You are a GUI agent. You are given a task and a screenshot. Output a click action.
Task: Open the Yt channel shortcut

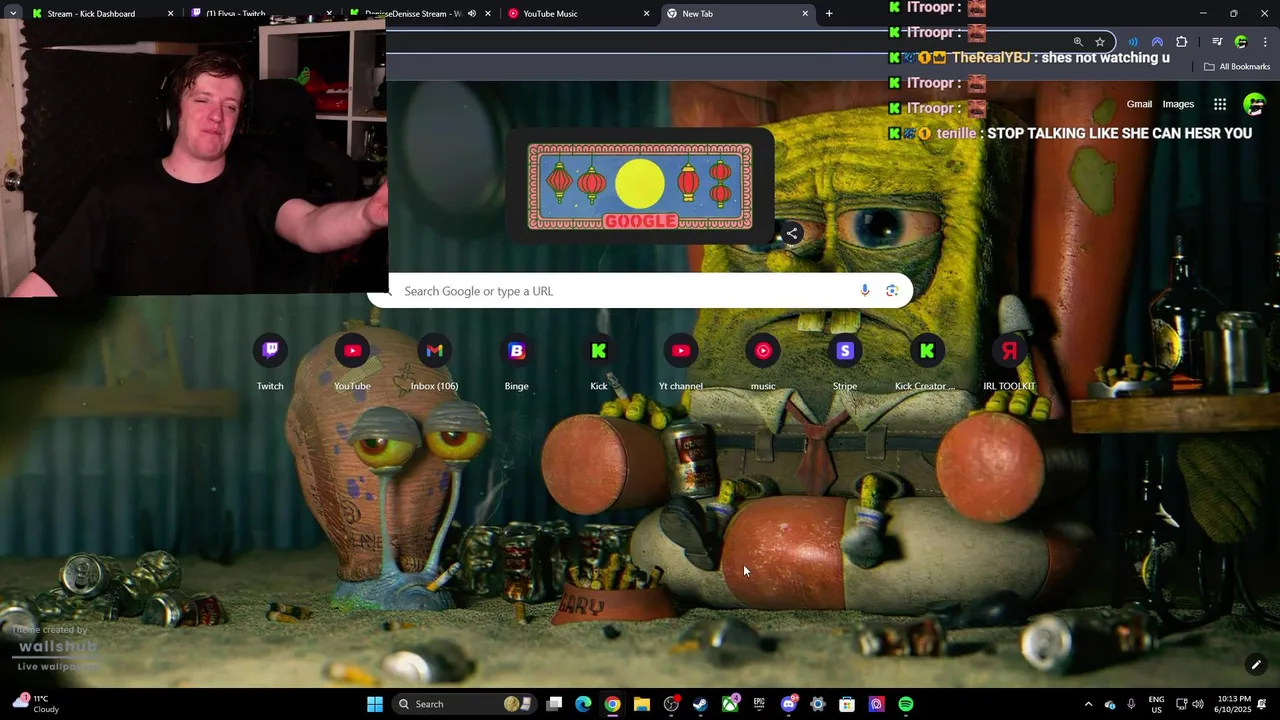[680, 361]
